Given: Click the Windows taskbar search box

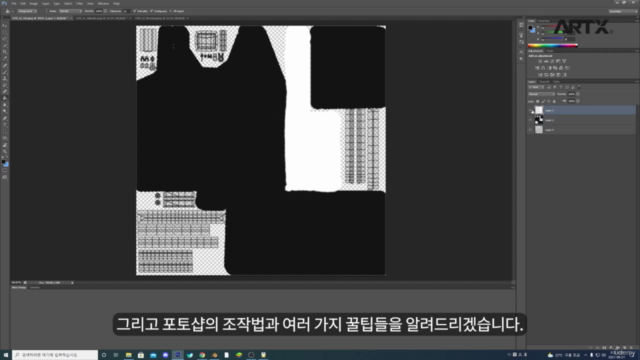Looking at the screenshot, I should click(x=55, y=355).
